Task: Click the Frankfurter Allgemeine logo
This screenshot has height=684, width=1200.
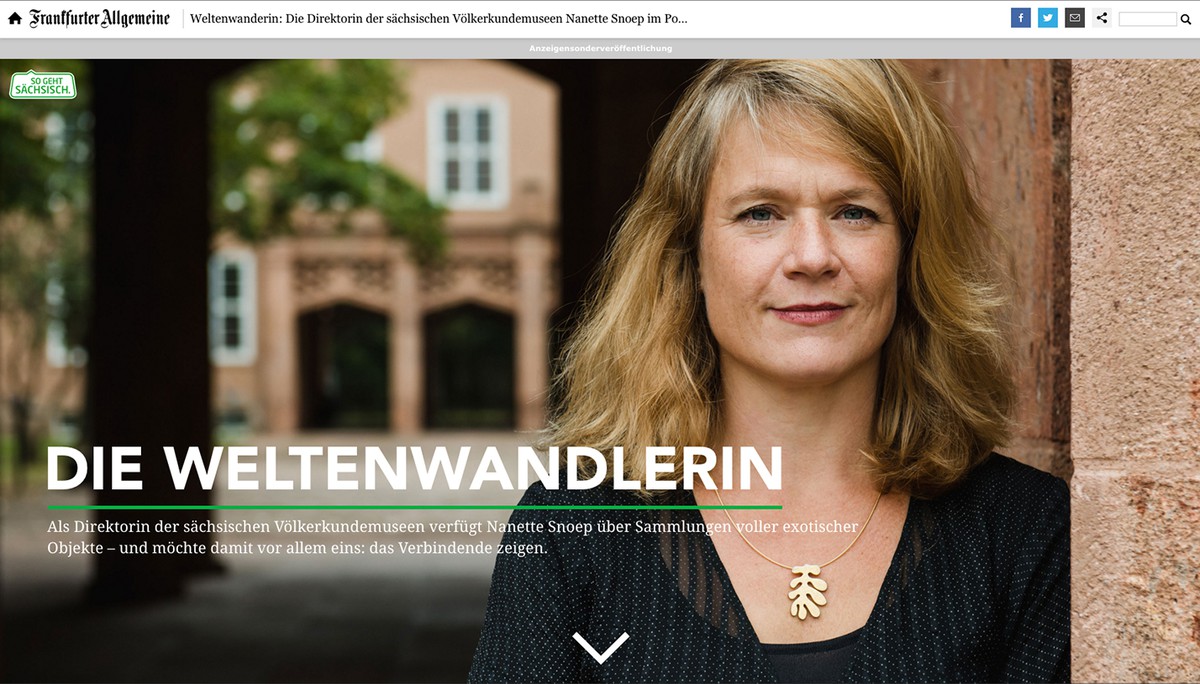Action: pyautogui.click(x=100, y=18)
